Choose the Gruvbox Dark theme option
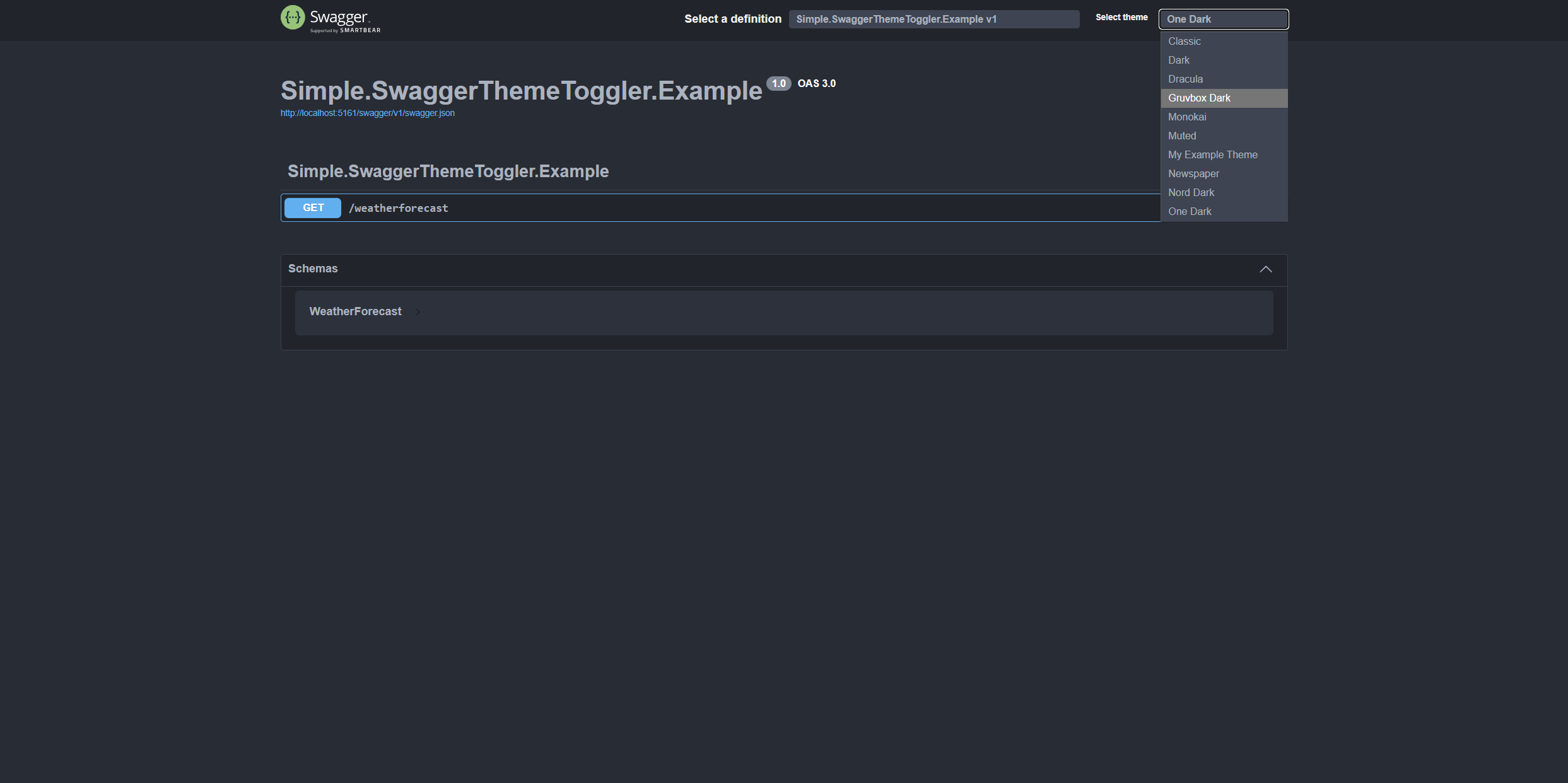Screen dimensions: 1568x783 point(1198,98)
